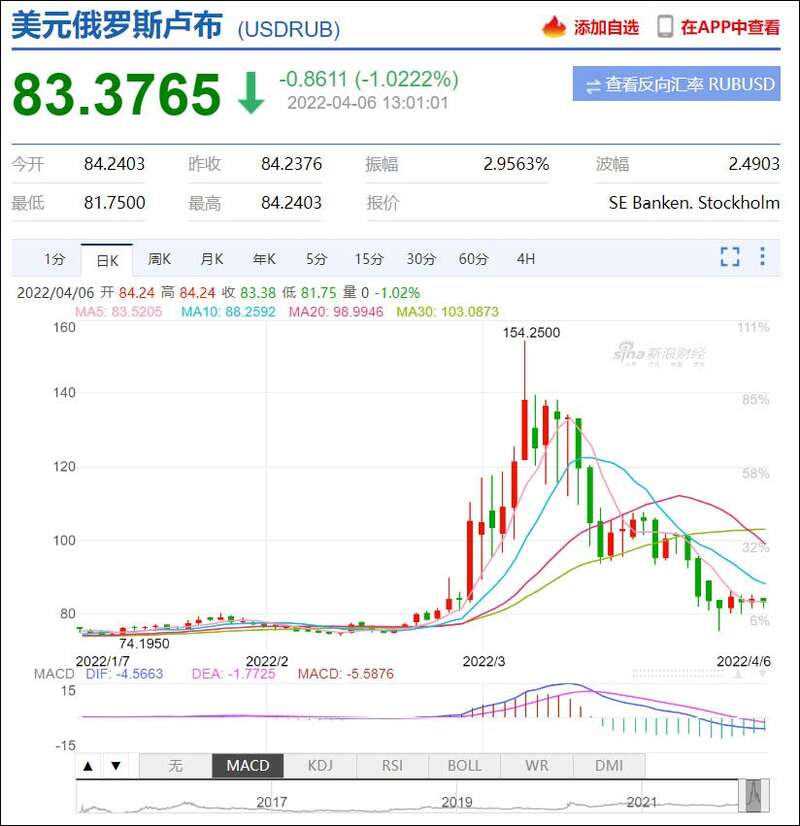Choose the DMI indicator

pos(608,766)
